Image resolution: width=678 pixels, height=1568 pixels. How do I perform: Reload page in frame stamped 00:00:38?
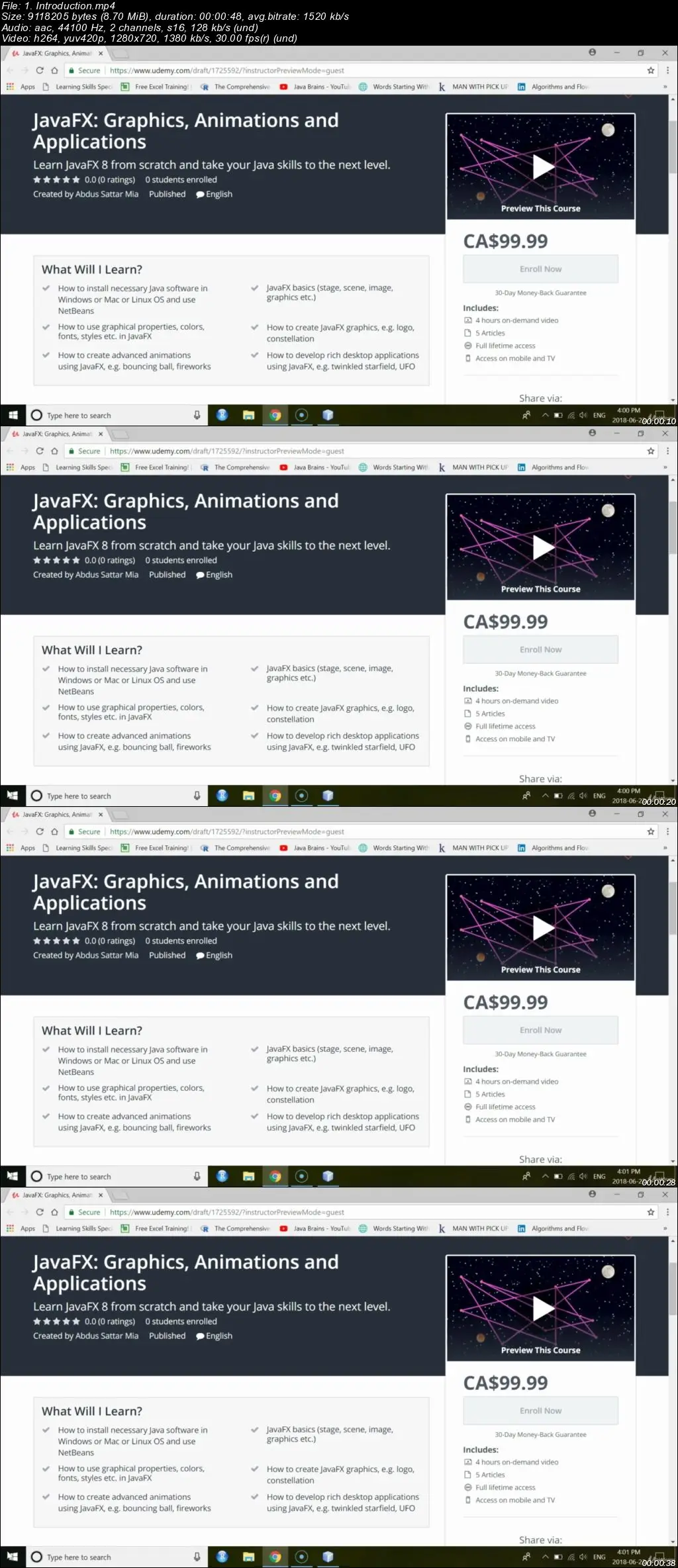pos(40,1212)
